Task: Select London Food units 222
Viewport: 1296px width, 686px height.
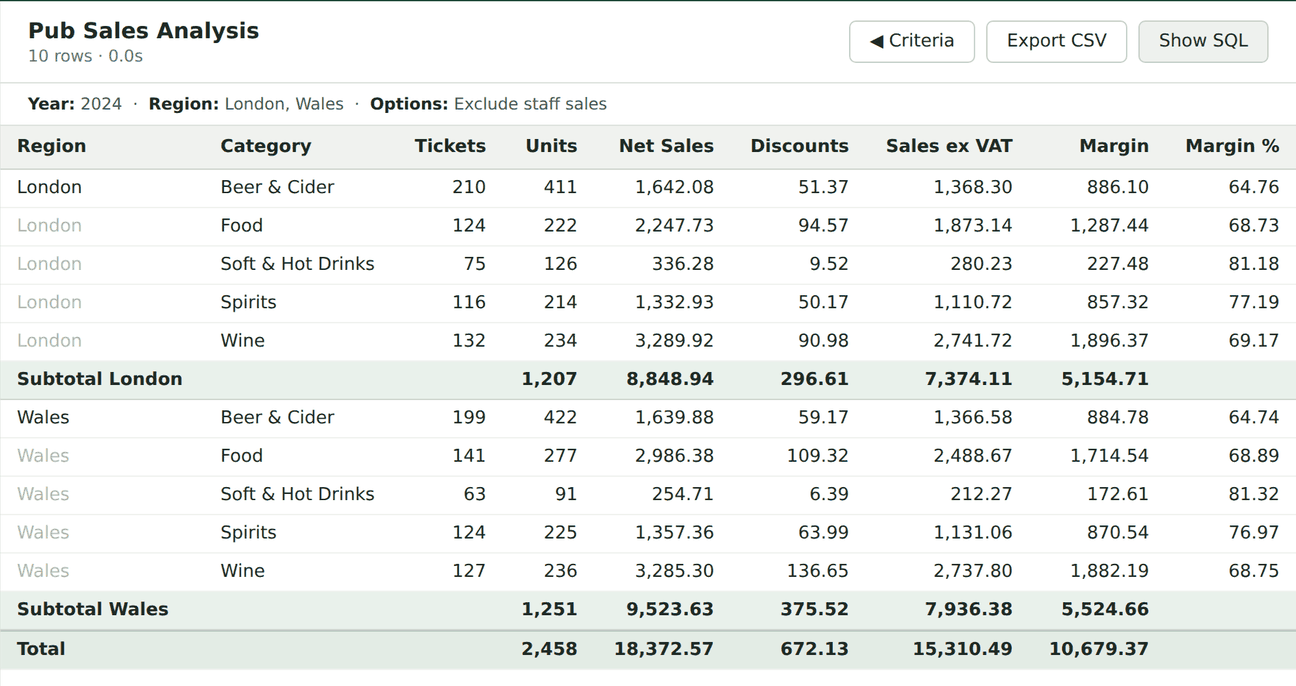Action: coord(560,225)
